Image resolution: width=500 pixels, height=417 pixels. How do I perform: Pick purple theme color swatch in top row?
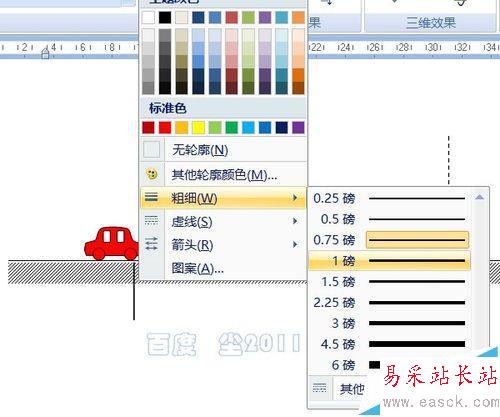[265, 17]
